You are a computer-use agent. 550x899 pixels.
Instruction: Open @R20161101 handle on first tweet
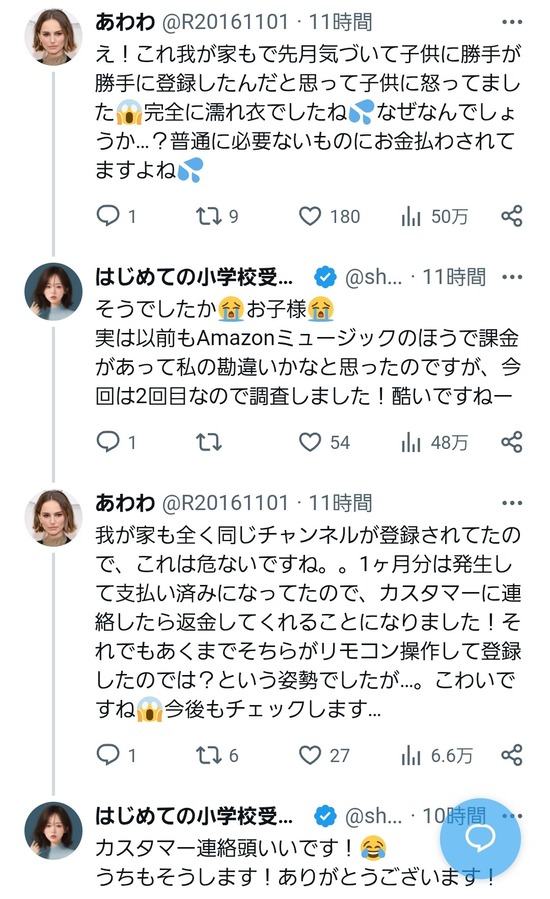[x=225, y=22]
